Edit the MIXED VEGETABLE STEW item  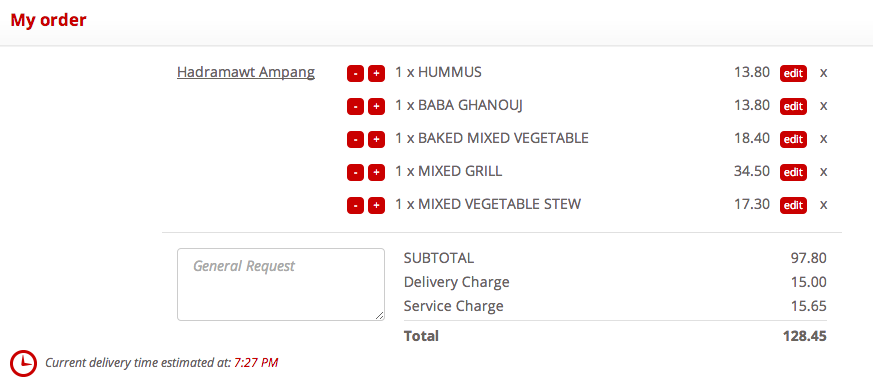click(x=793, y=206)
